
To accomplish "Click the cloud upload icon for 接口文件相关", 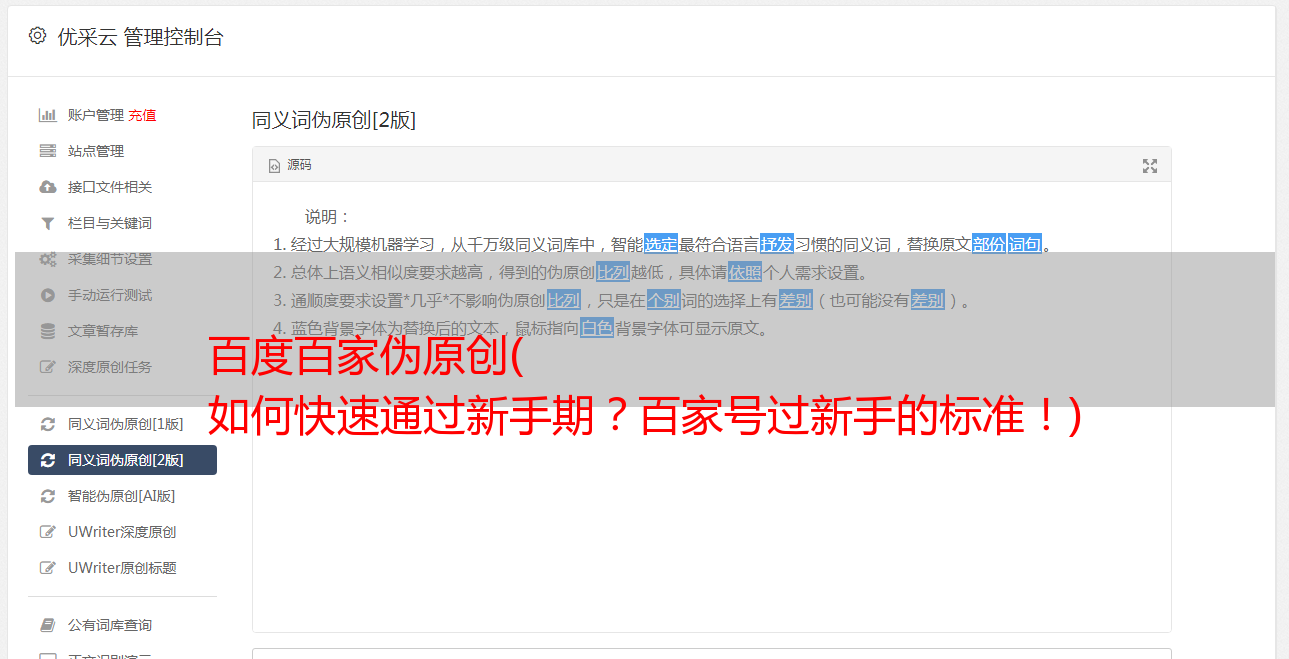I will [47, 187].
